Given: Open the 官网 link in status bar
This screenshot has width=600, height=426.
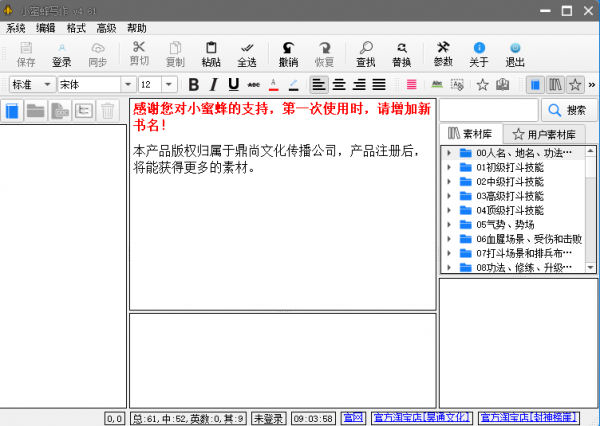Looking at the screenshot, I should (352, 418).
